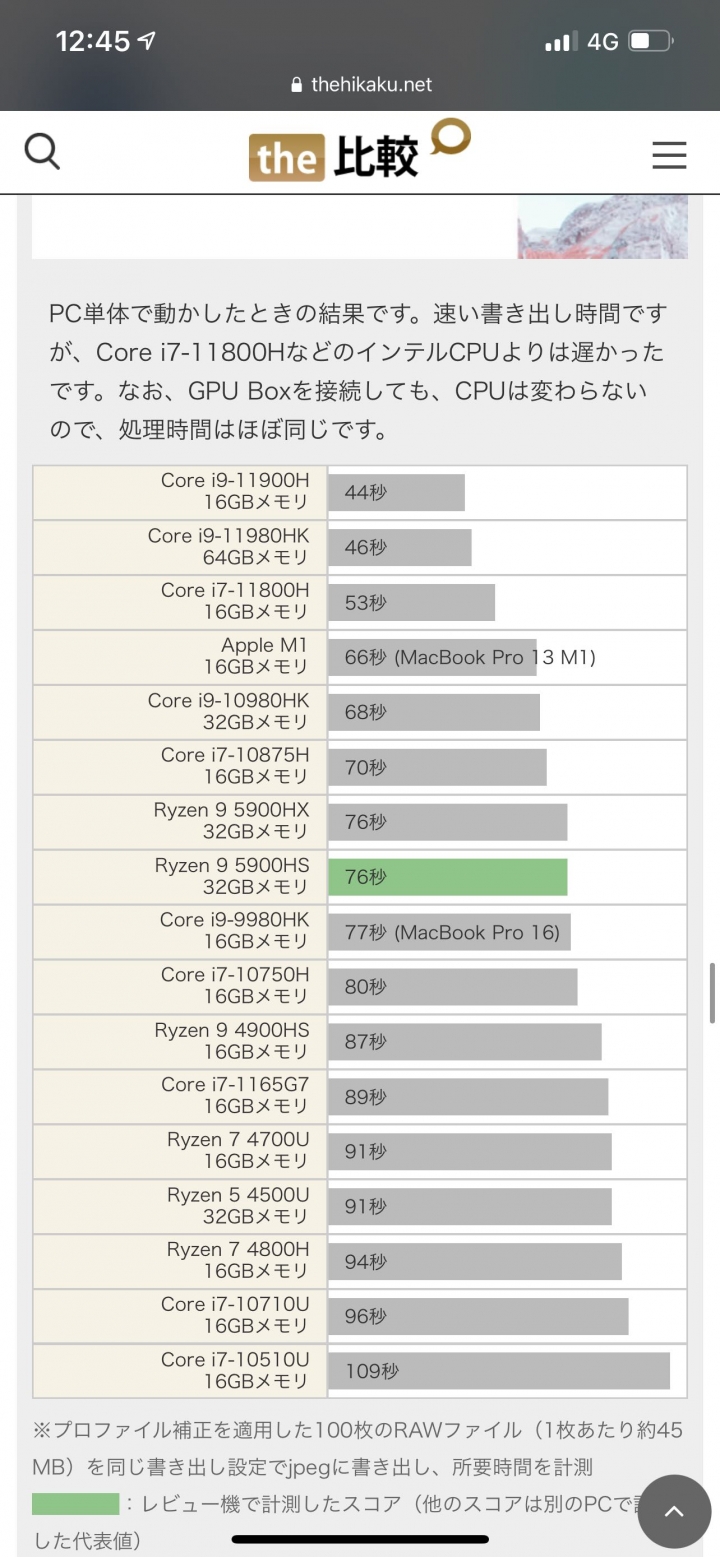Tap the home indicator bar at bottom

point(360,1539)
